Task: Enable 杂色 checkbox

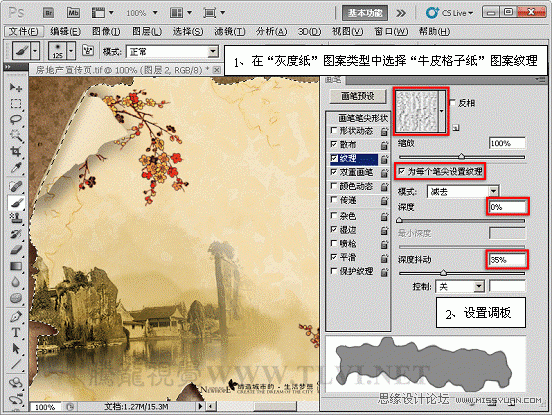Action: click(x=334, y=215)
